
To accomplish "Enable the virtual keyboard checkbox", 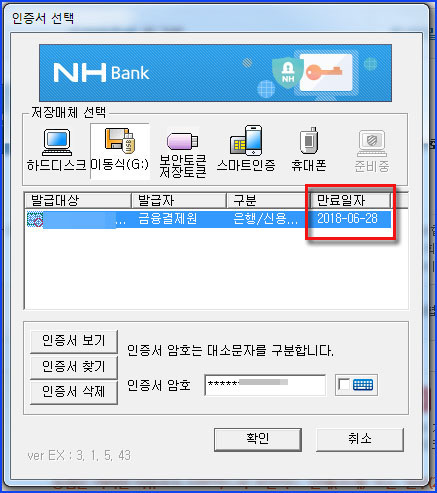I will point(343,385).
